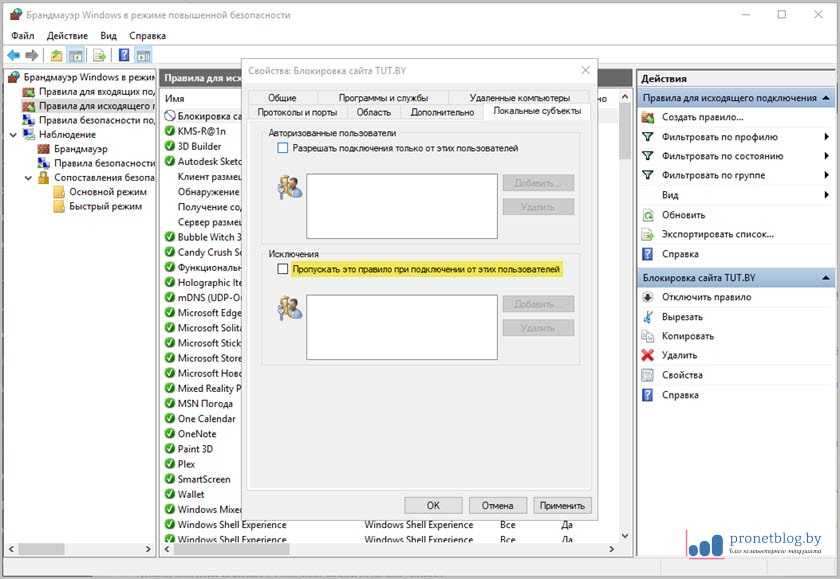Click the red Удалить delete icon

(x=648, y=355)
